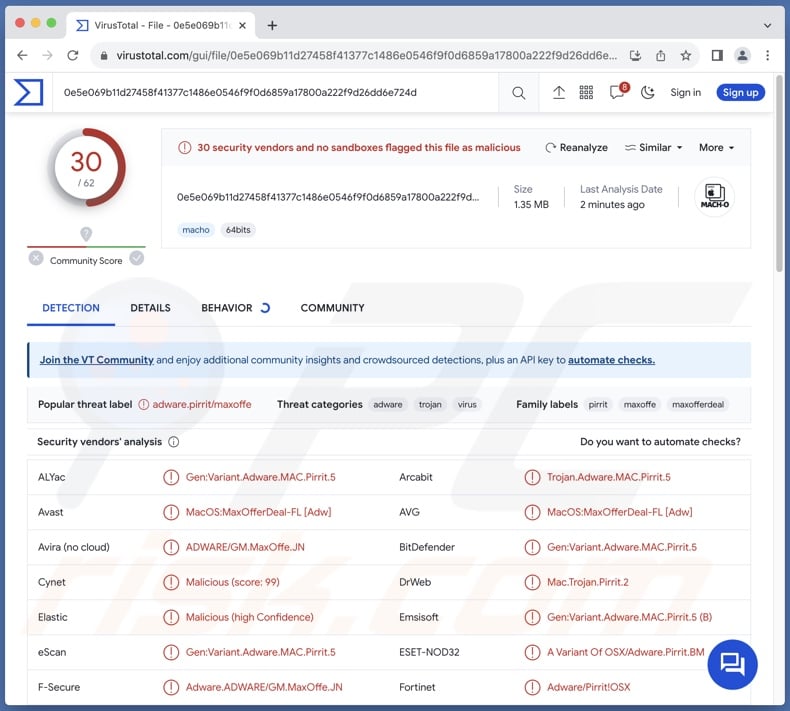The image size is (790, 711).
Task: Open the apps grid icon
Action: point(586,92)
